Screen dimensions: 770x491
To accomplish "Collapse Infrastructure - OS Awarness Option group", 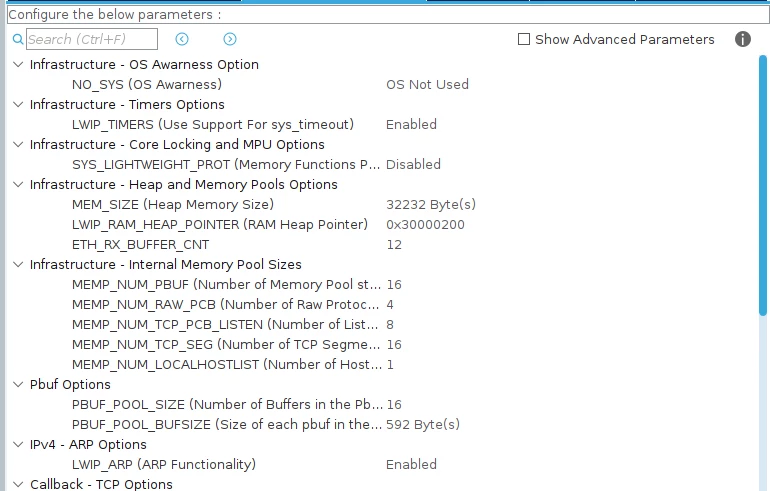I will pyautogui.click(x=18, y=64).
